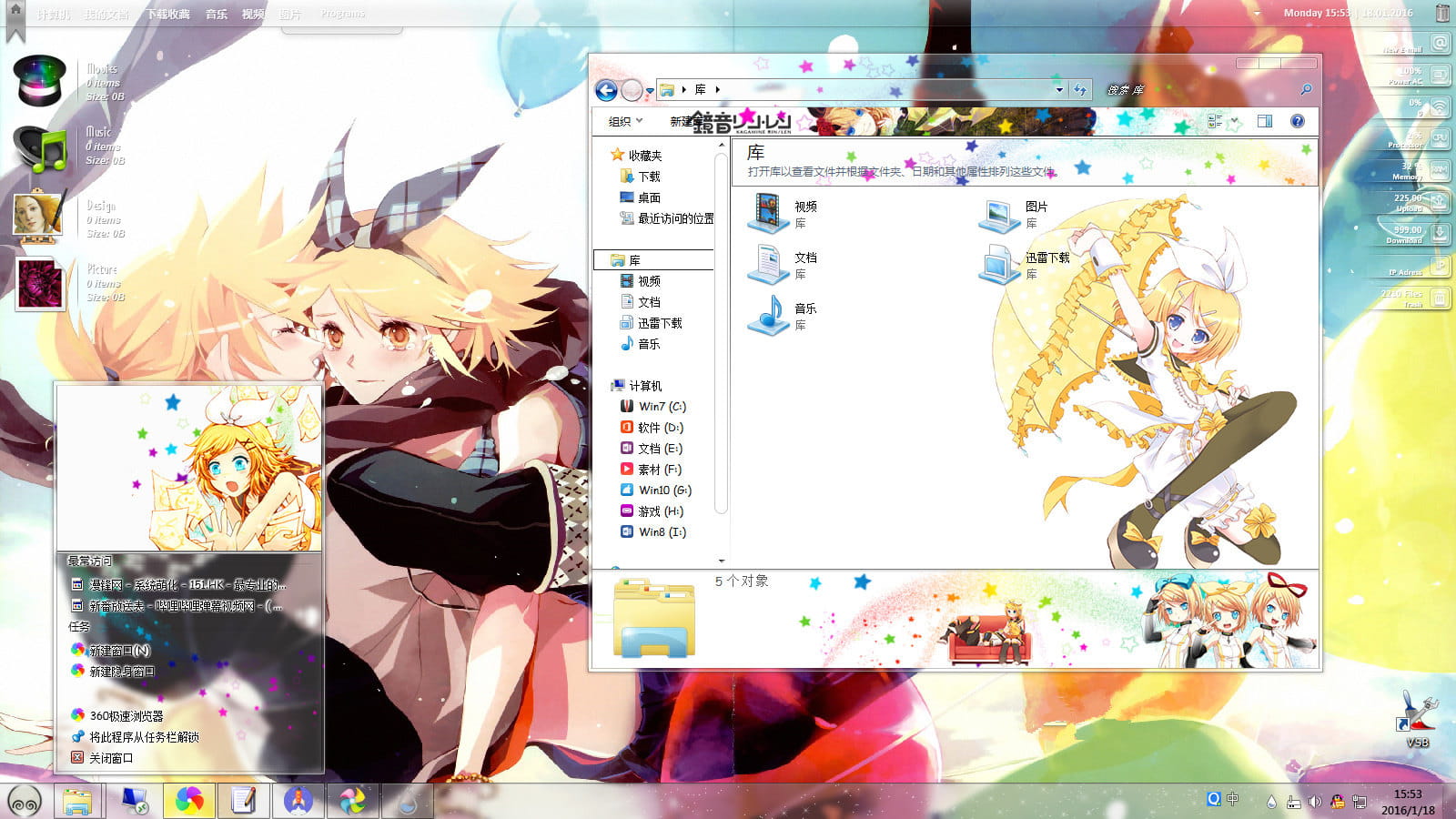
Task: Open Design desktop widget icon
Action: (38, 217)
